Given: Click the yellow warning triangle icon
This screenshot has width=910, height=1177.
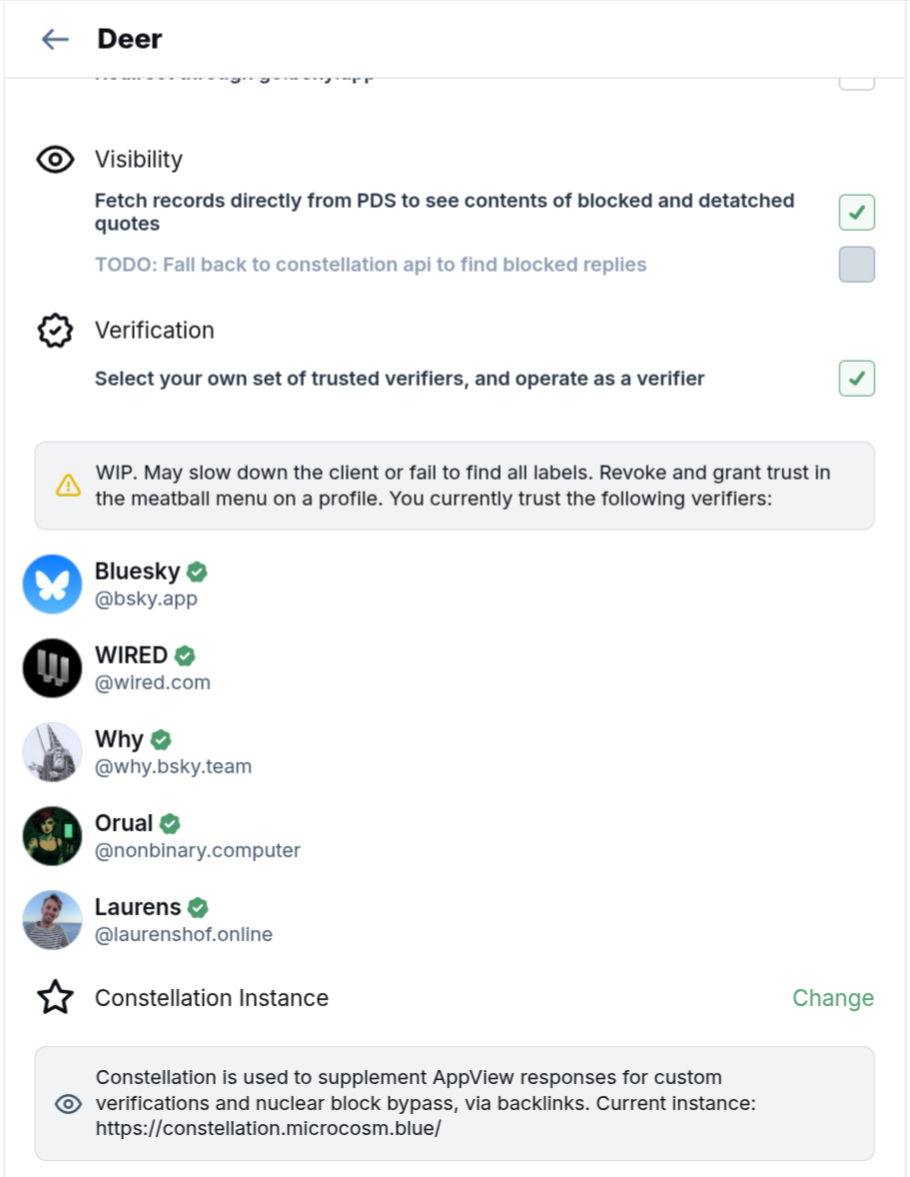Looking at the screenshot, I should click(68, 485).
